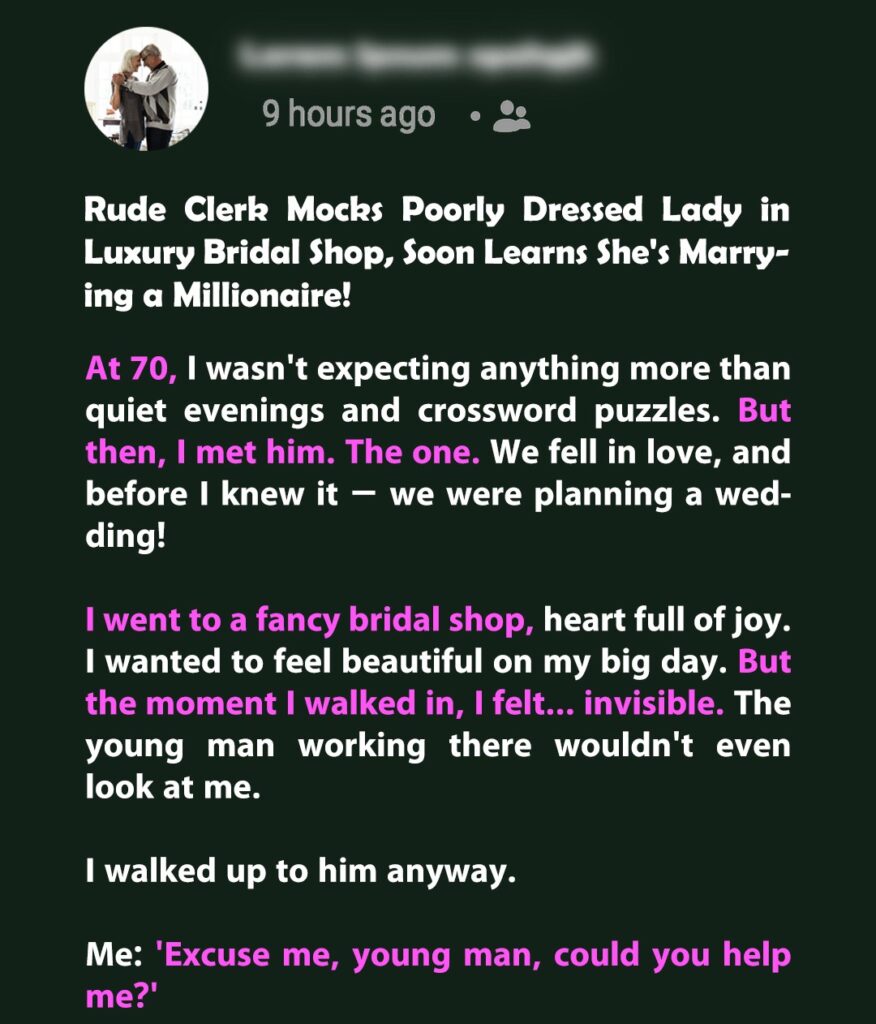Click the 'Excuse me, young man' quote
876x1024 pixels.
click(438, 975)
